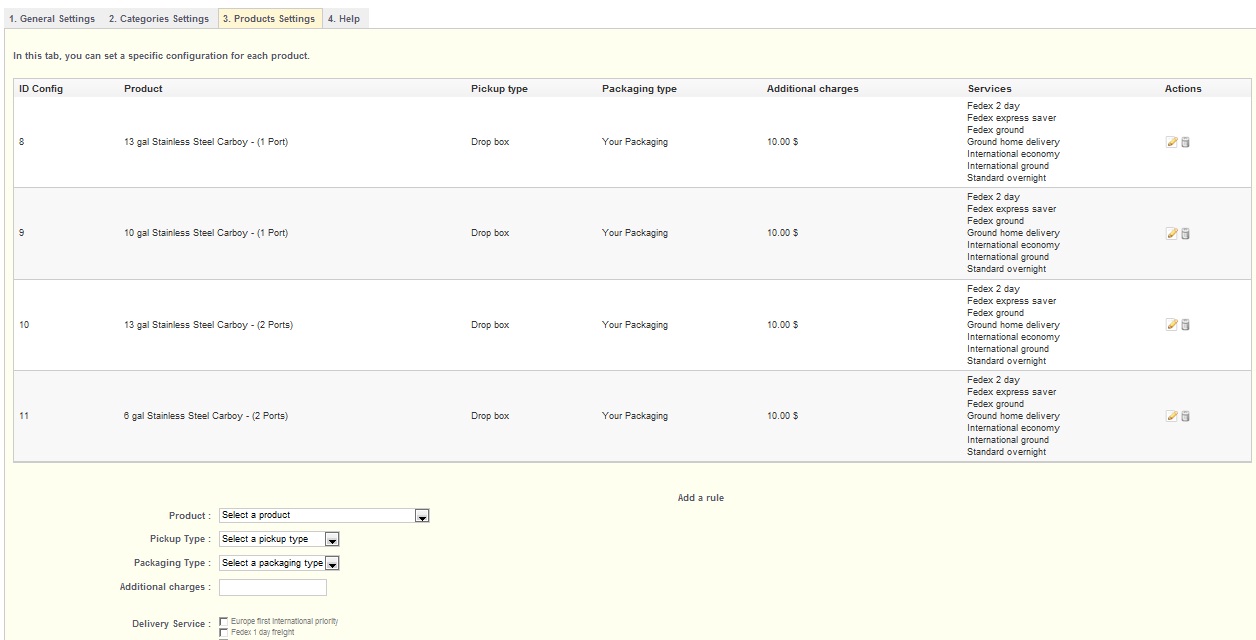Image resolution: width=1256 pixels, height=640 pixels.
Task: Edit the 10 gal Stainless Steel Carboy rule
Action: click(x=1172, y=233)
